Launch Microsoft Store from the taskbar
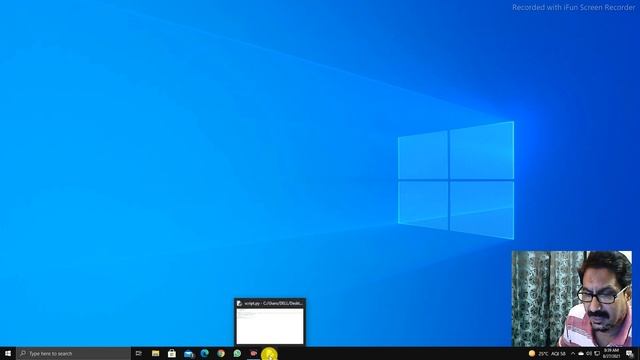This screenshot has width=640, height=360. (172, 353)
